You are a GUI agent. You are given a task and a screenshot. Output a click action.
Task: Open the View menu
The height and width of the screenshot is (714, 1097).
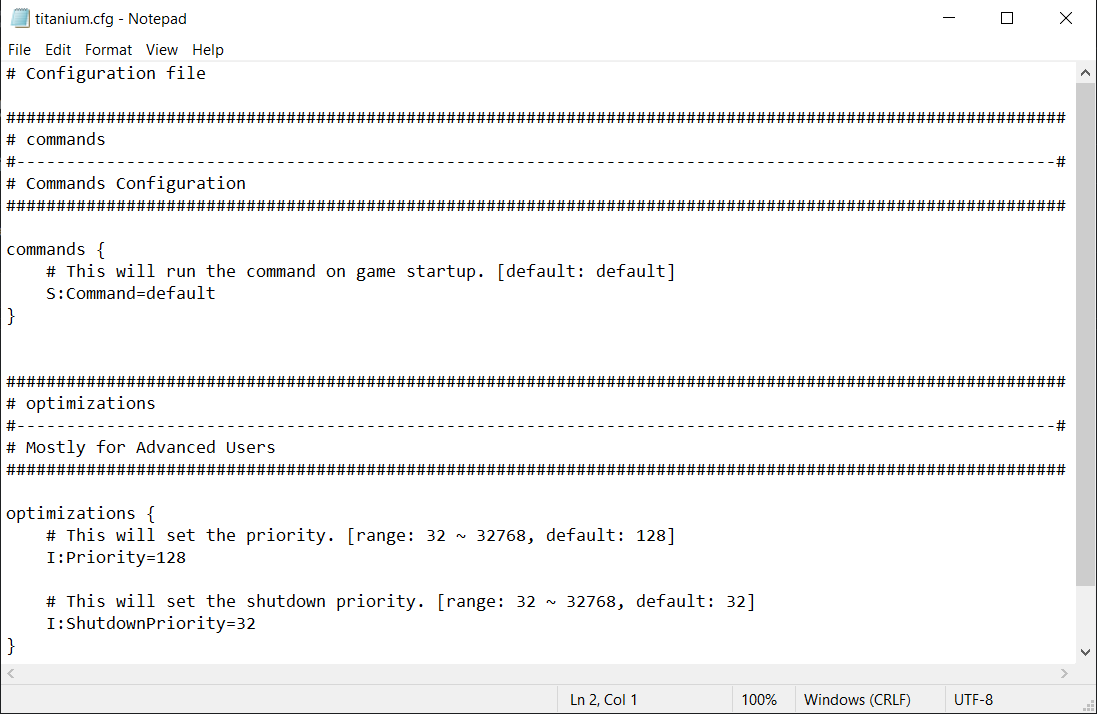click(x=161, y=50)
